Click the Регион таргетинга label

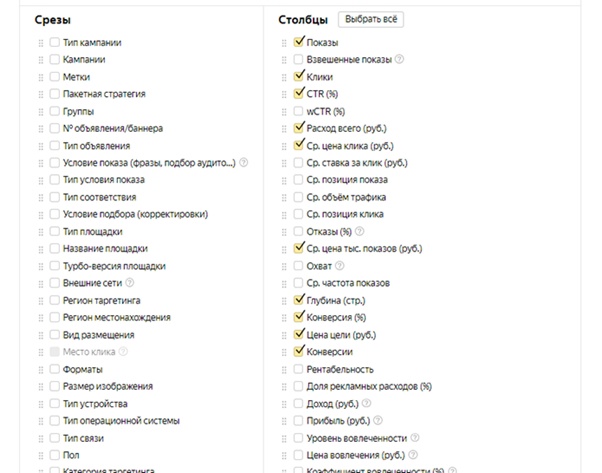pyautogui.click(x=101, y=300)
